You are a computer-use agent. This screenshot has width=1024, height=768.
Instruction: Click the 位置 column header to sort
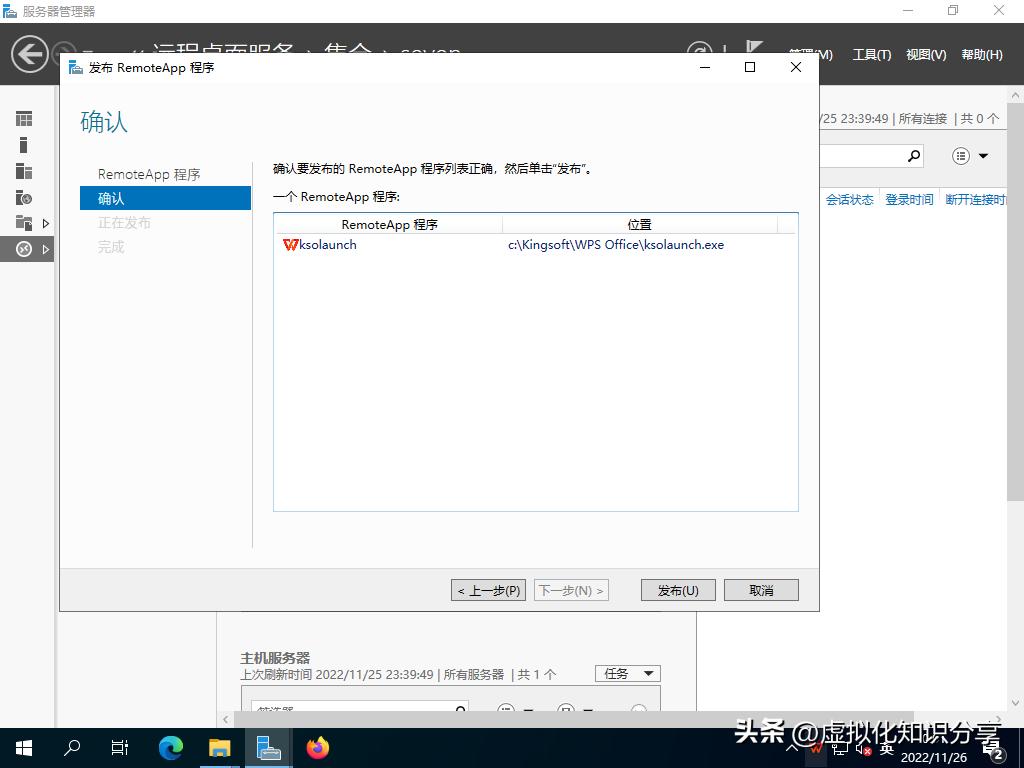tap(639, 224)
